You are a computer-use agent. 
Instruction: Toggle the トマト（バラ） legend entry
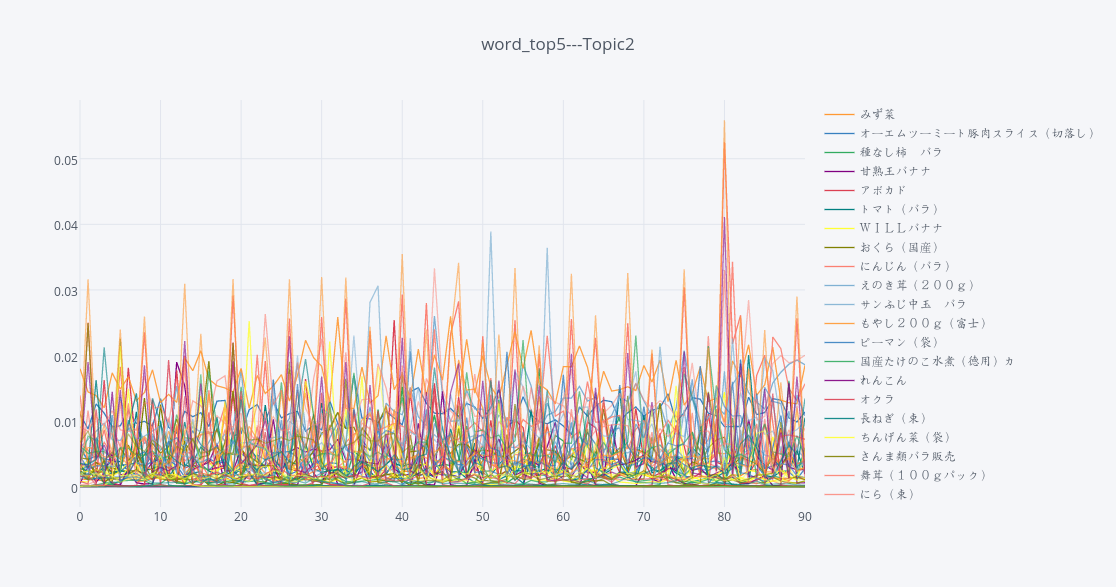[x=900, y=209]
